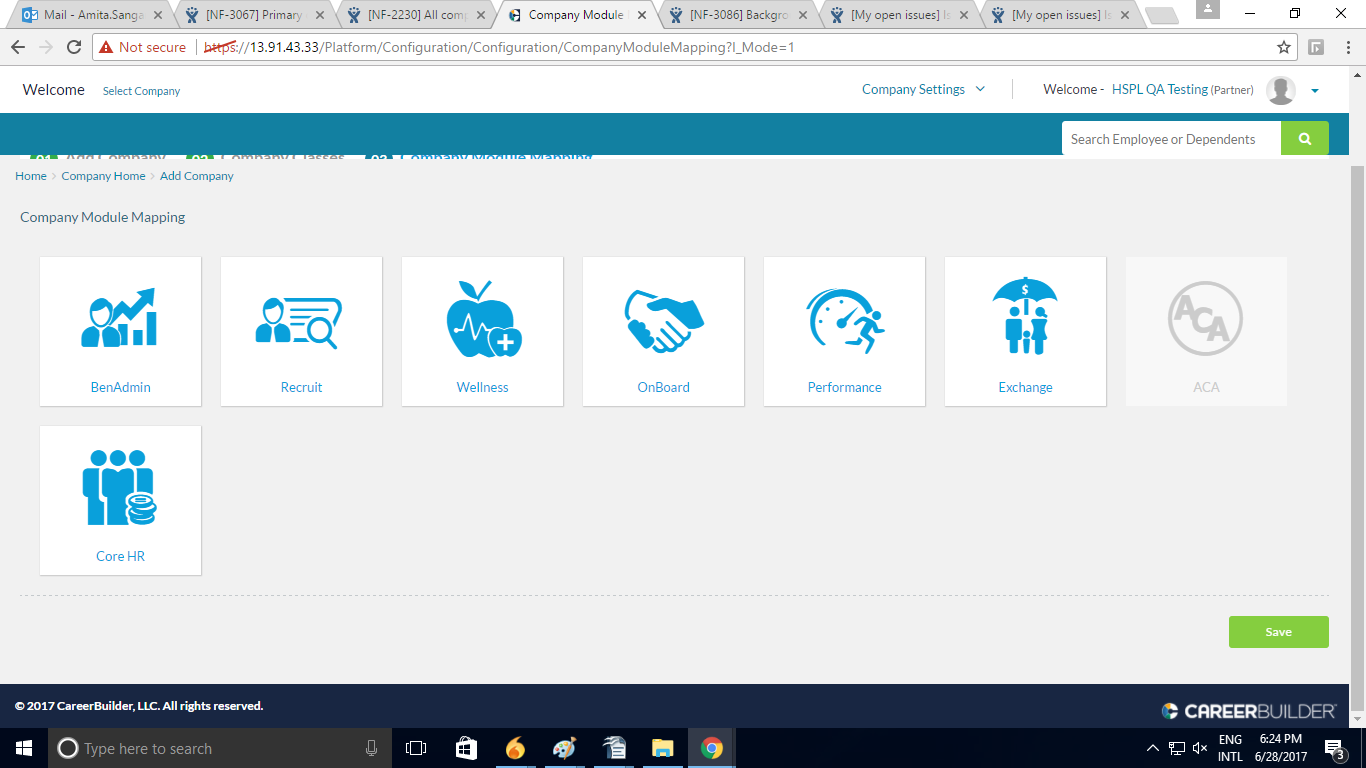
Task: Select the Recruit module icon
Action: click(x=298, y=323)
